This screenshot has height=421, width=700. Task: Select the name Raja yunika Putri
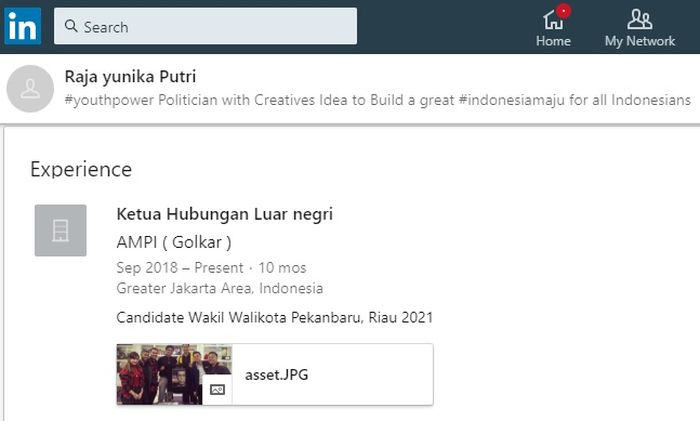click(130, 76)
